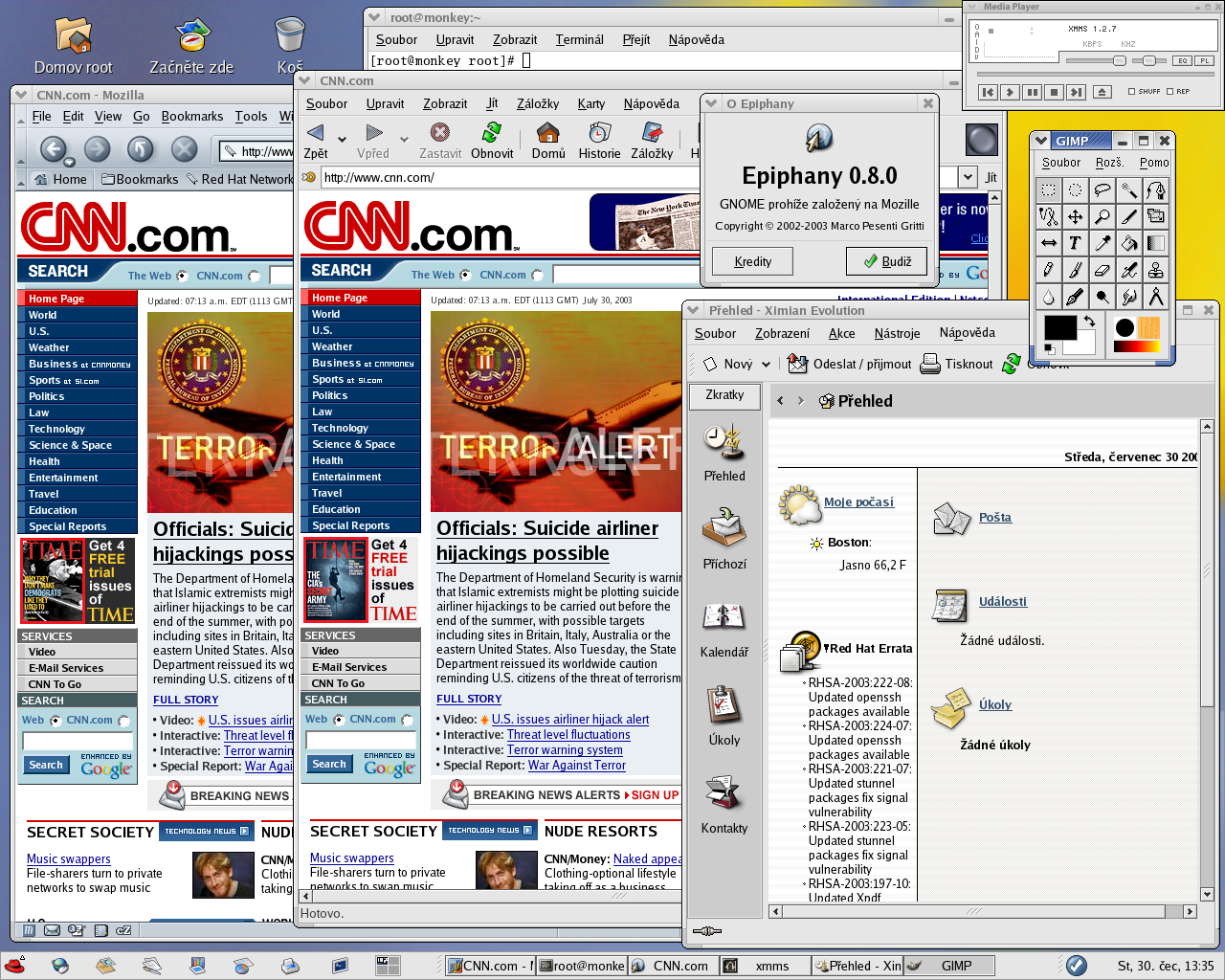Open the GIMP window menu arrow
Screen dimensions: 1225x980
(x=1041, y=141)
